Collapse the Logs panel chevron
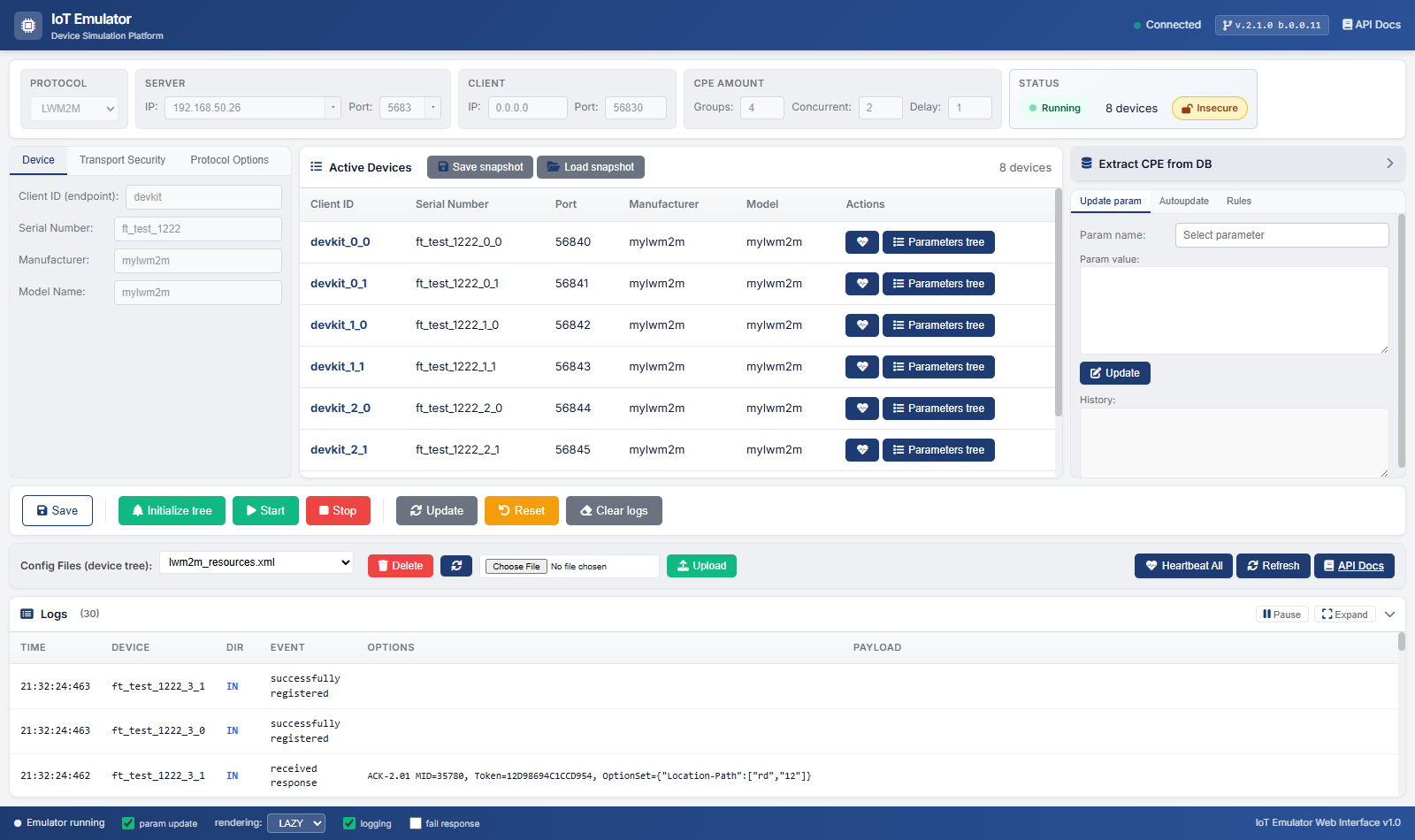Screen dimensions: 1415x840 pyautogui.click(x=1390, y=615)
